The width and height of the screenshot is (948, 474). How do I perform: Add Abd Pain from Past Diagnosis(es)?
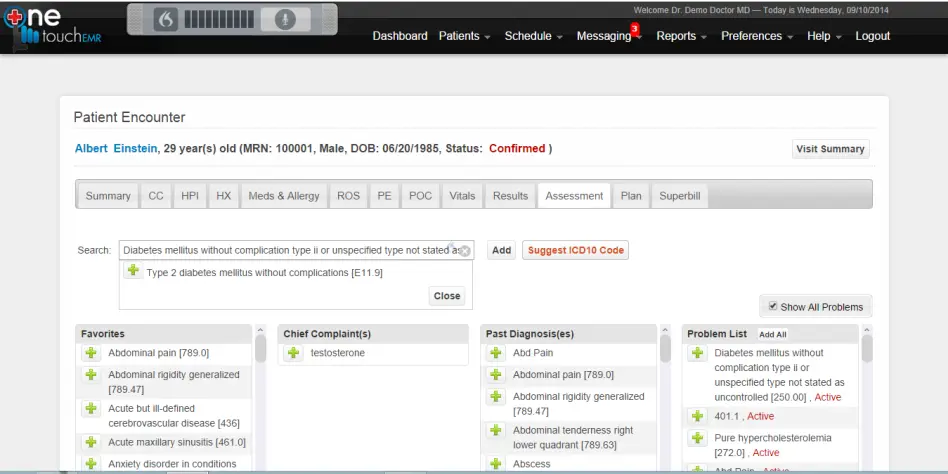pyautogui.click(x=496, y=352)
